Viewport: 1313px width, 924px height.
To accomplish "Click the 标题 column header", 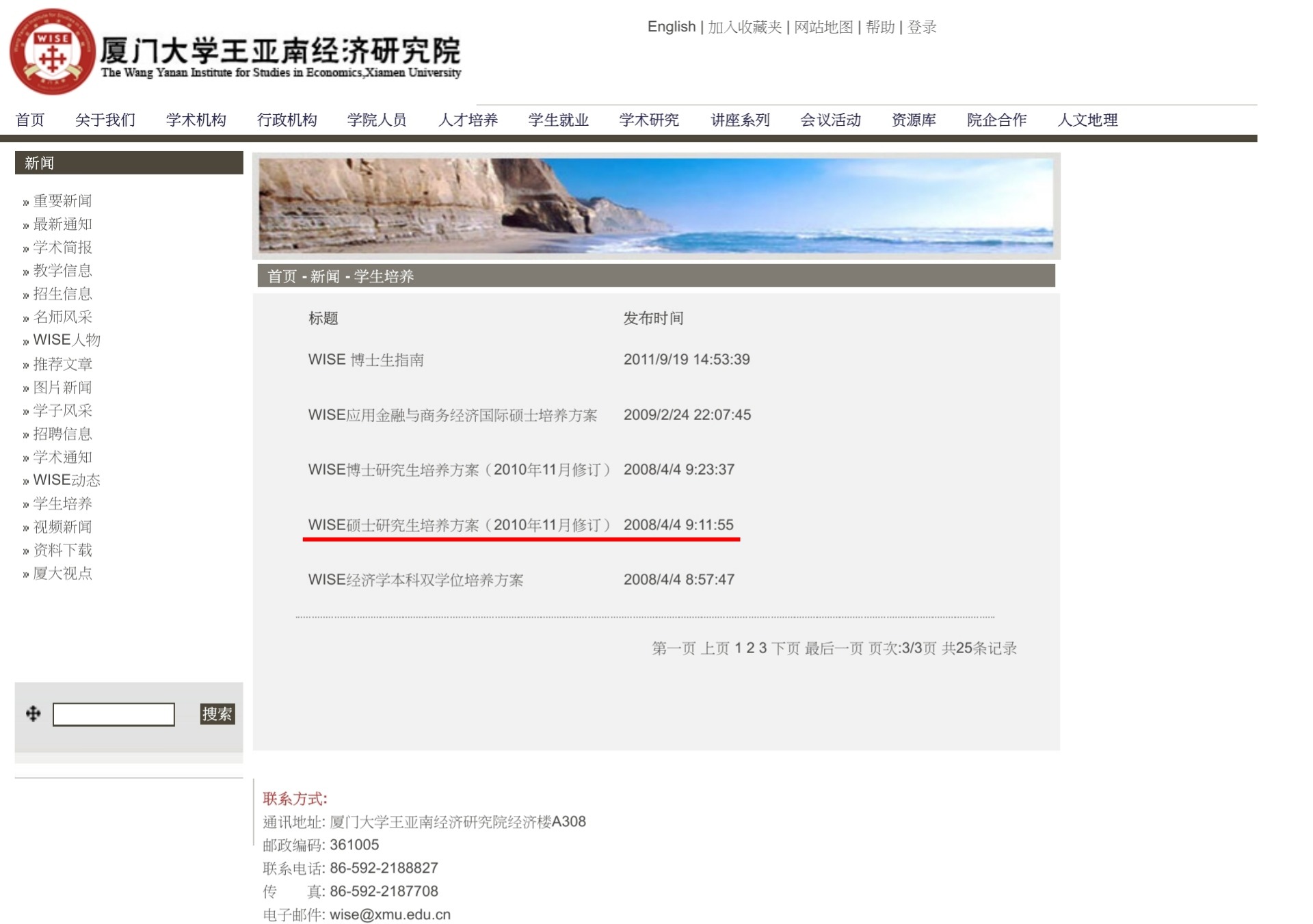I will [x=323, y=318].
